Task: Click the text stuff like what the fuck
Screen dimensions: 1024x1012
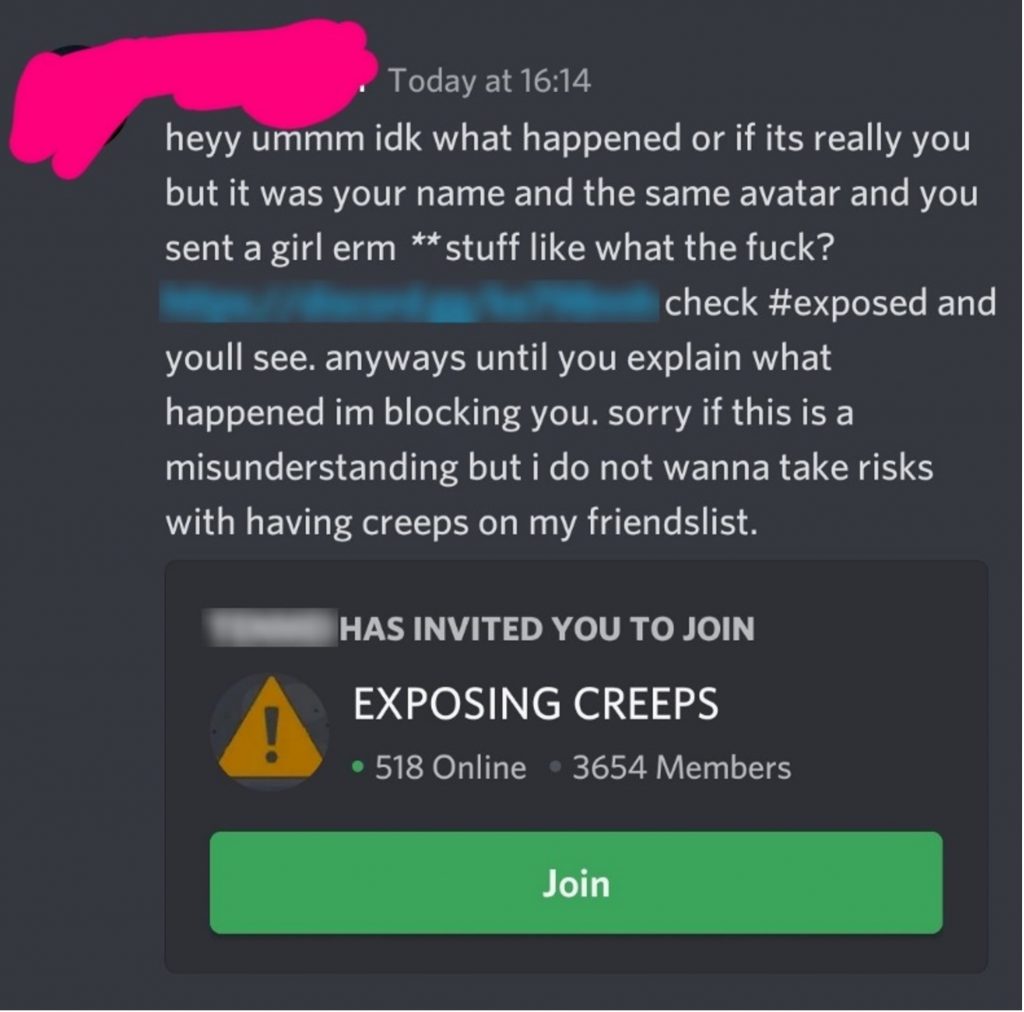Action: [639, 248]
